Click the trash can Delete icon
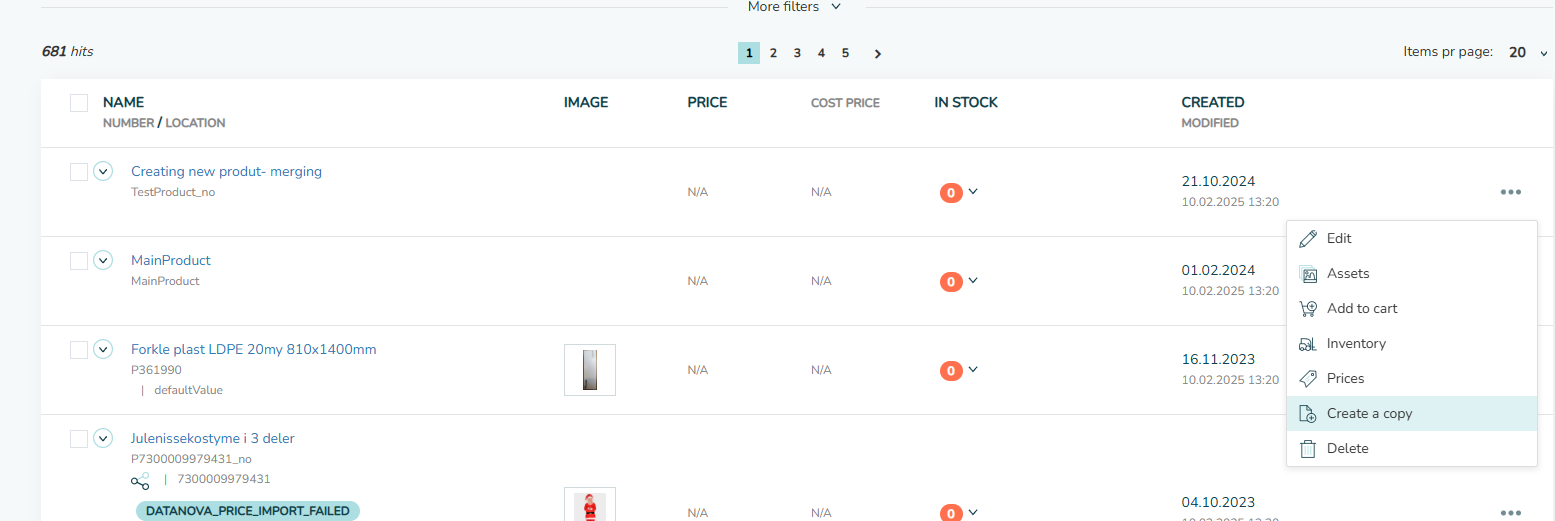The width and height of the screenshot is (1555, 521). tap(1307, 448)
